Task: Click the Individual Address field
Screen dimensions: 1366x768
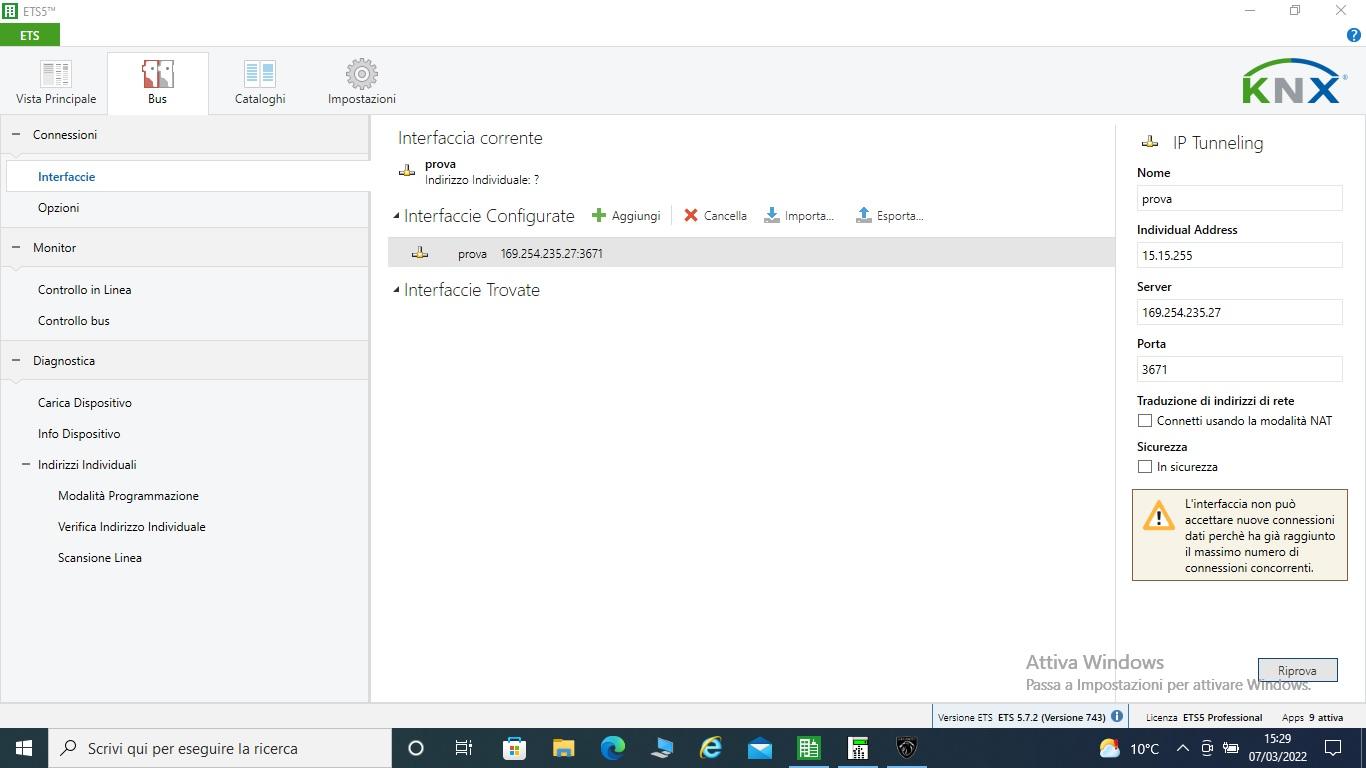Action: point(1239,255)
